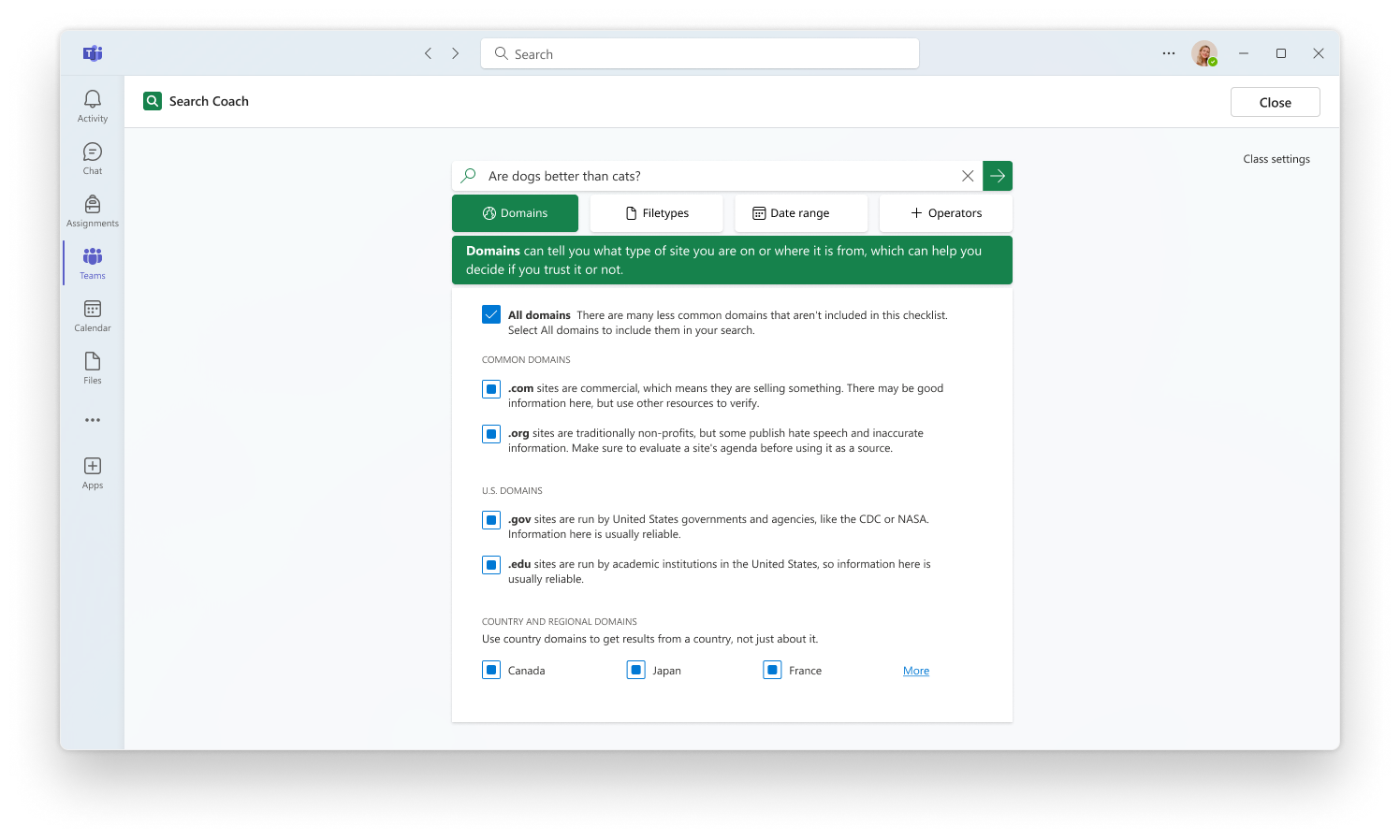Close the Search Coach app
1400x840 pixels.
coord(1275,101)
